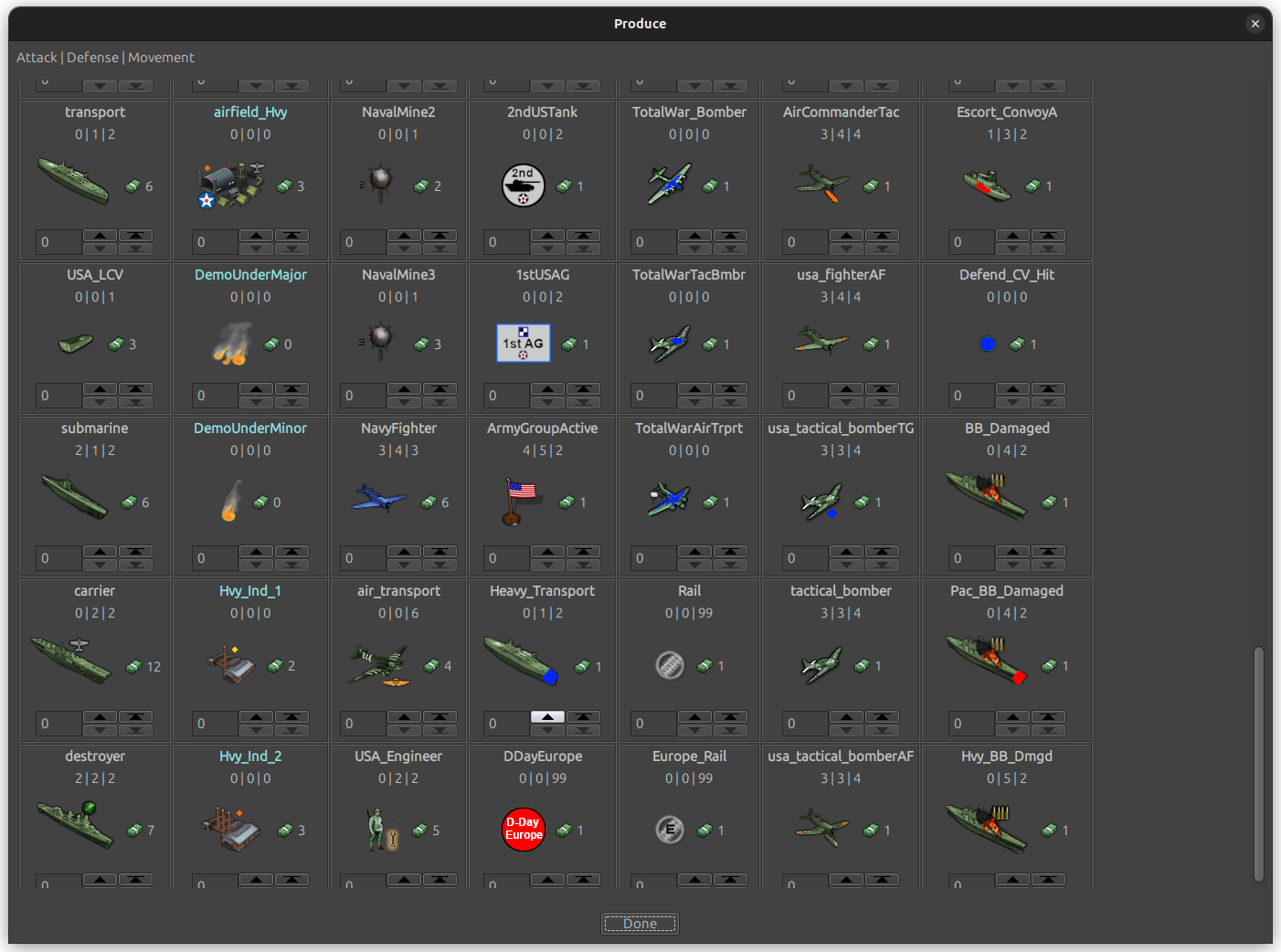Select the destroyer unit icon
The height and width of the screenshot is (952, 1281).
73,827
